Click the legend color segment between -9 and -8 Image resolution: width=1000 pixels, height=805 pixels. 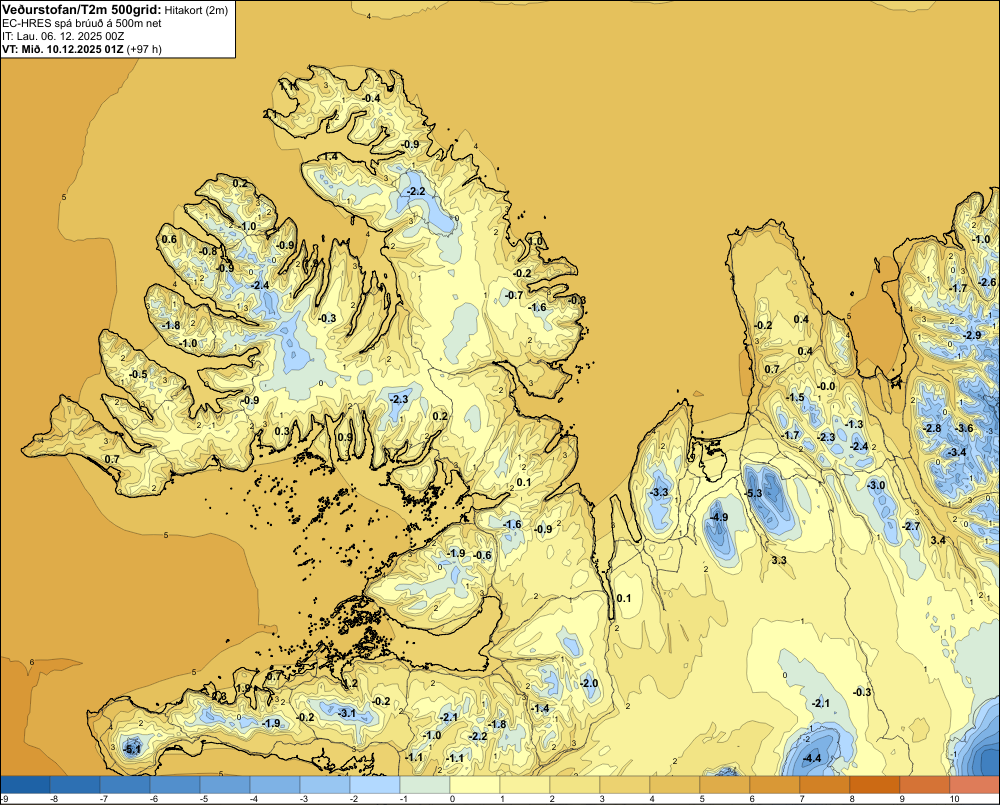(25, 784)
